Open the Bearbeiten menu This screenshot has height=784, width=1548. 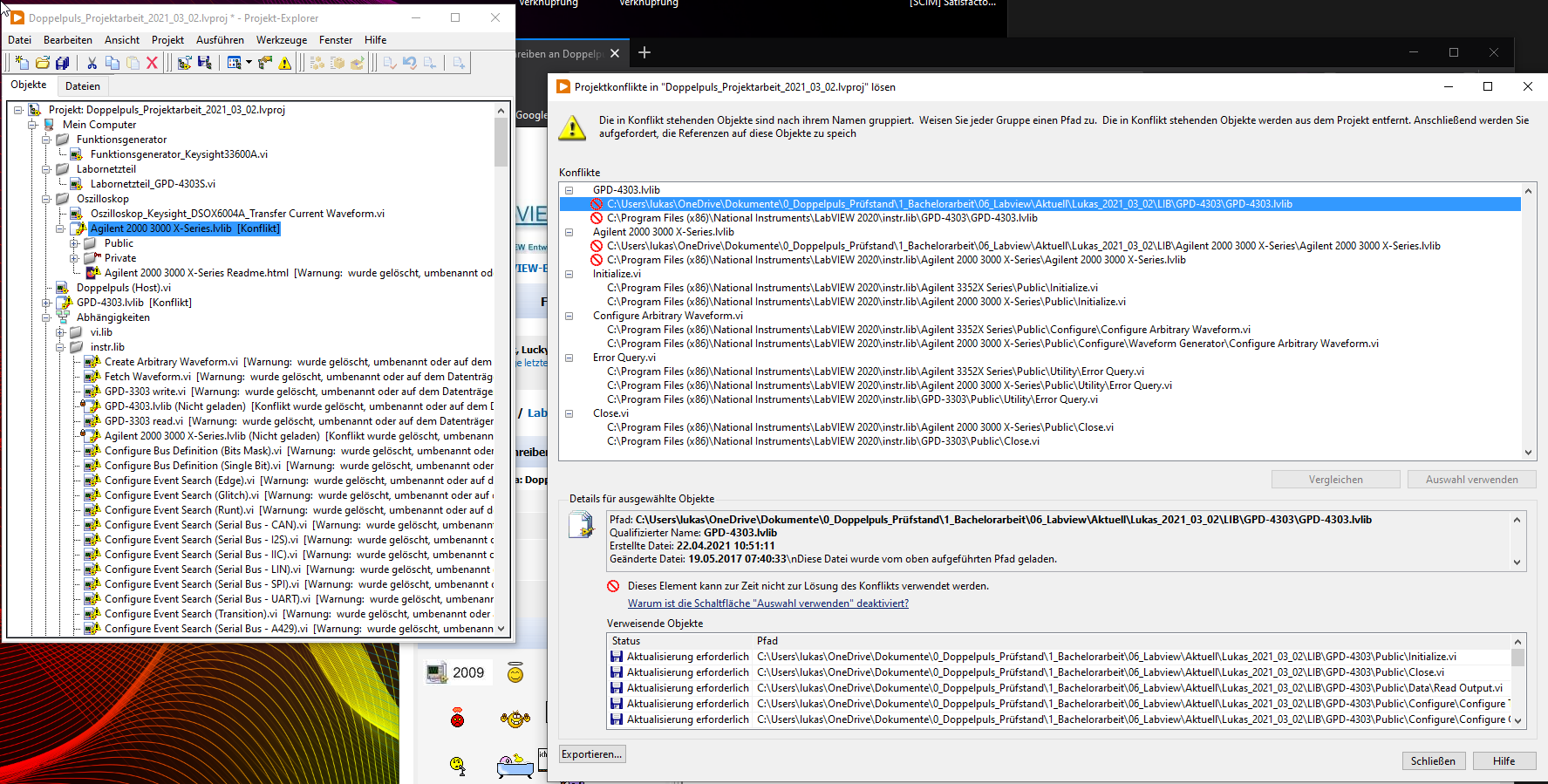pos(68,40)
